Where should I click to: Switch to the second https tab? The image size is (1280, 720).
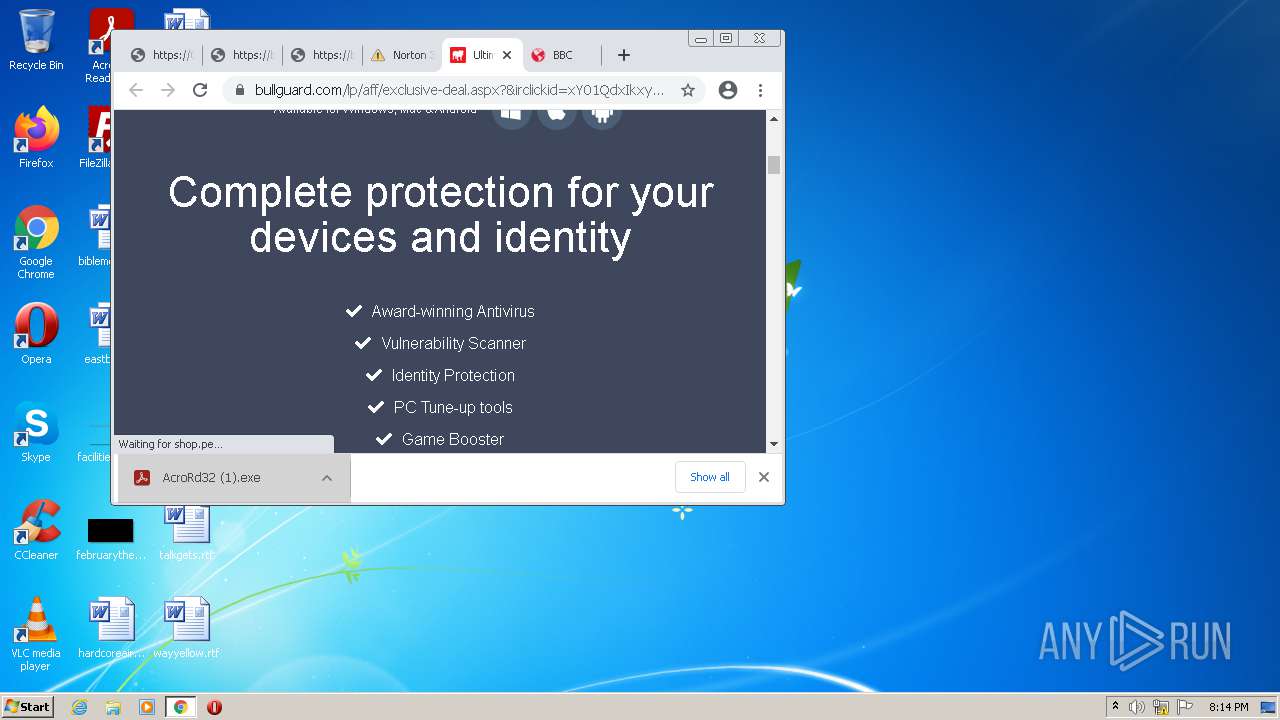pyautogui.click(x=242, y=55)
